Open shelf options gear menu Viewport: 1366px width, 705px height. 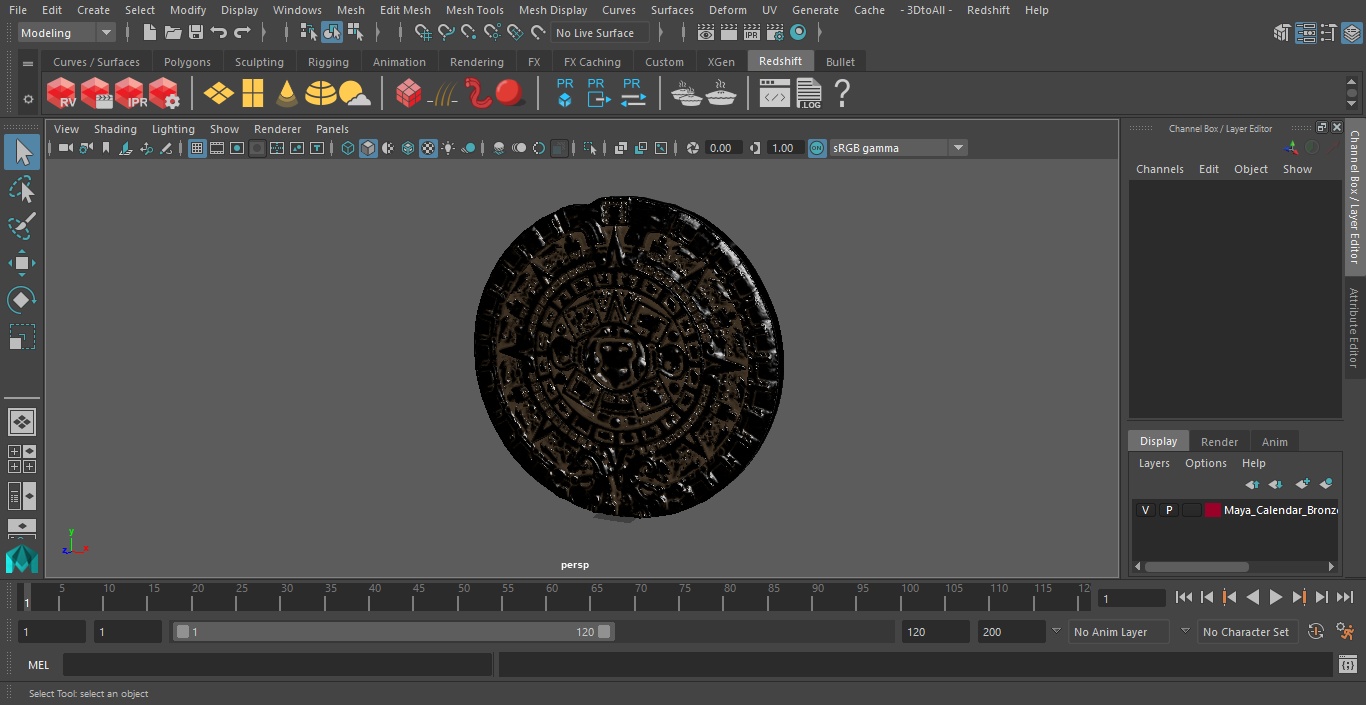pos(27,99)
